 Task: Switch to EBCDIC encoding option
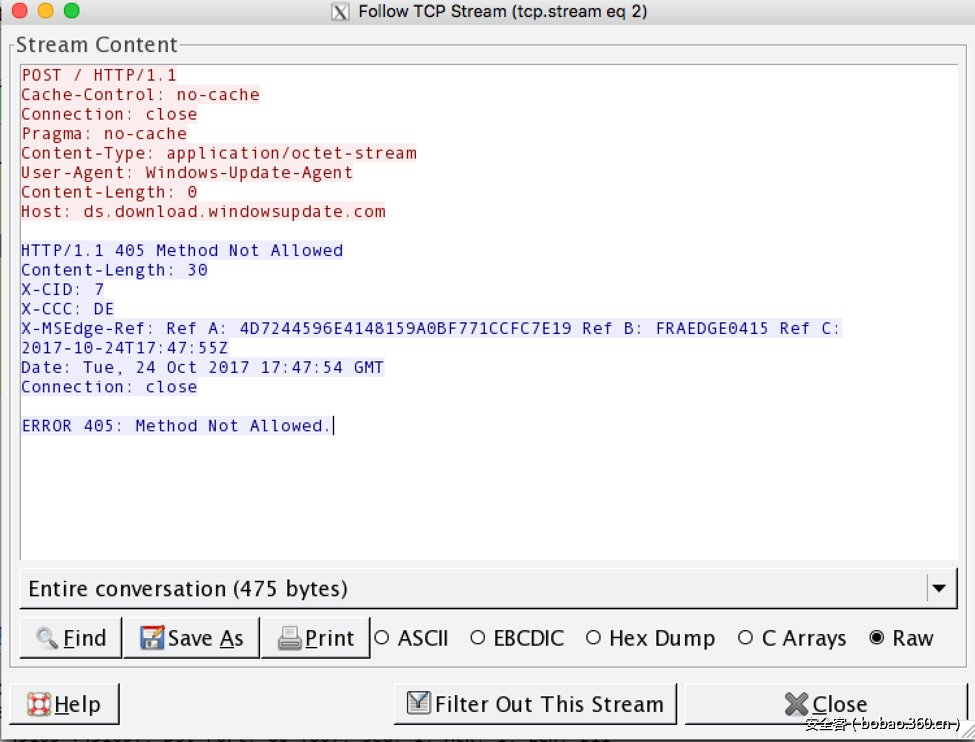(x=477, y=638)
